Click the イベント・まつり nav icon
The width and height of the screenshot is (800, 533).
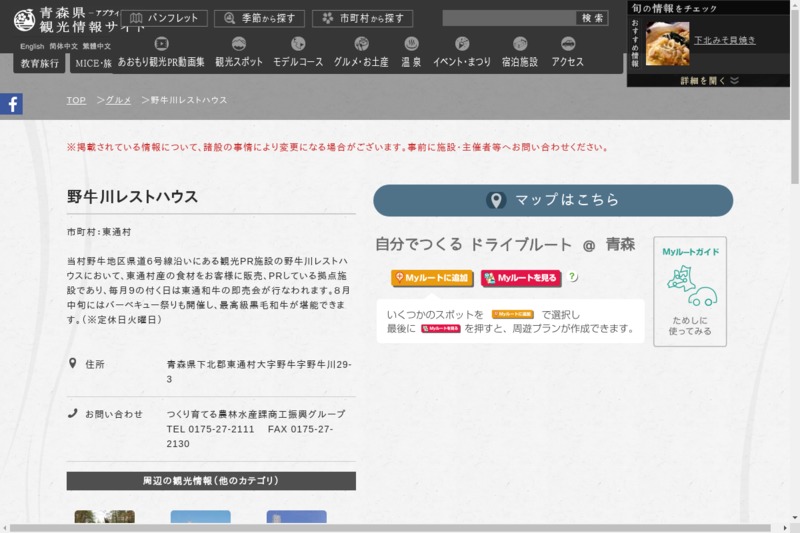coord(462,44)
